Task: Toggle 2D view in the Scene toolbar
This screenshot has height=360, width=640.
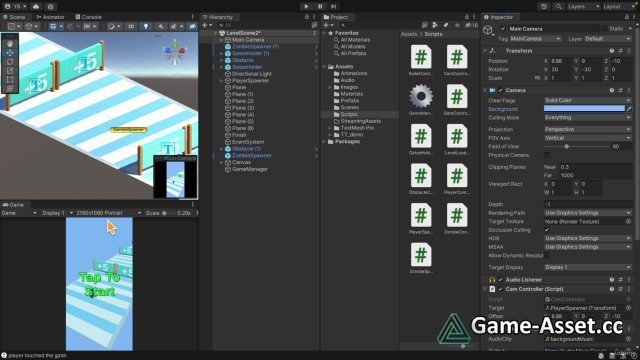Action: pyautogui.click(x=131, y=26)
